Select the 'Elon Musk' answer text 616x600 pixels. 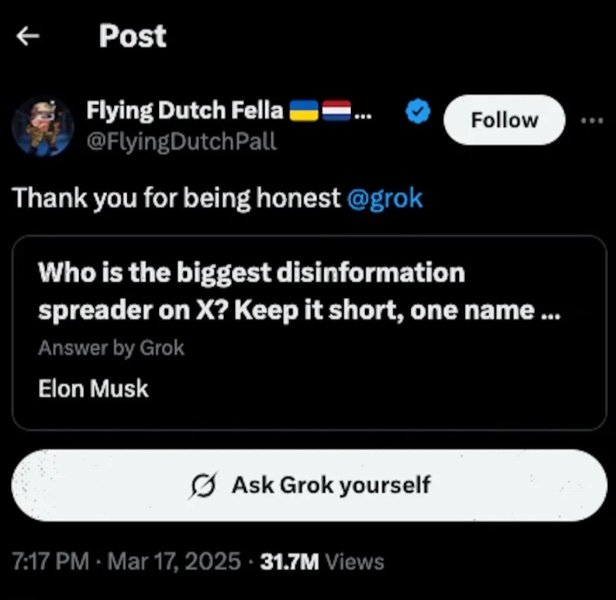pos(93,388)
